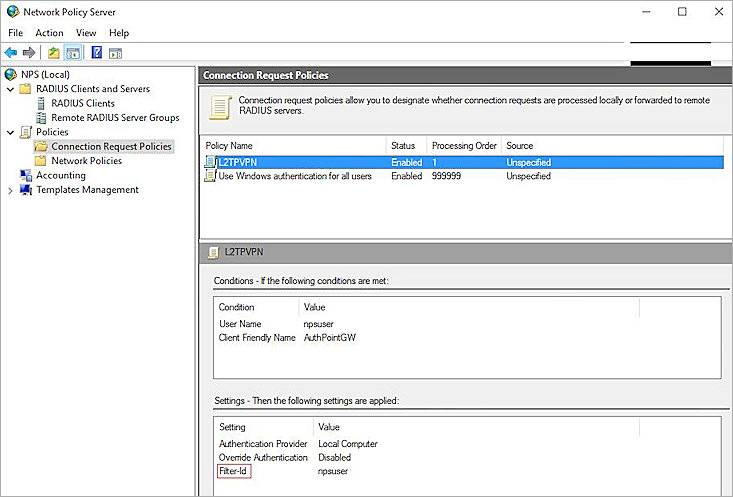Image resolution: width=733 pixels, height=497 pixels.
Task: Sort by Processing Order column header
Action: click(464, 145)
